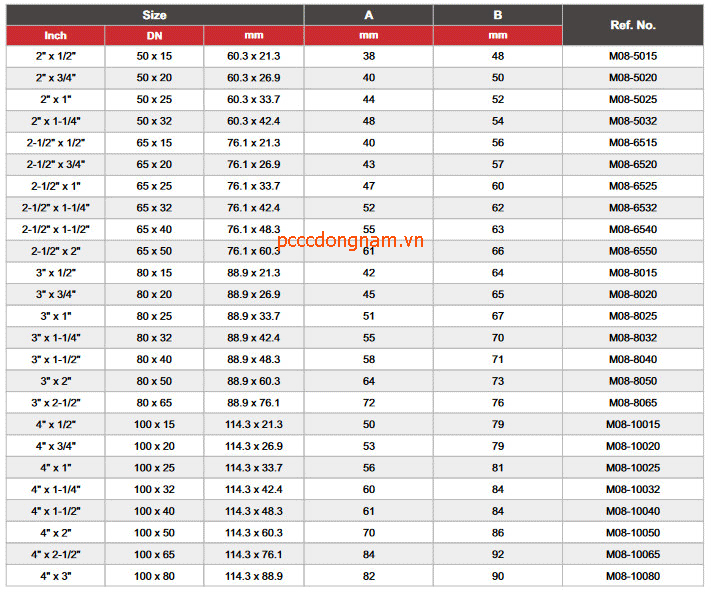
Task: Select reference number M08-5015
Action: click(x=632, y=56)
